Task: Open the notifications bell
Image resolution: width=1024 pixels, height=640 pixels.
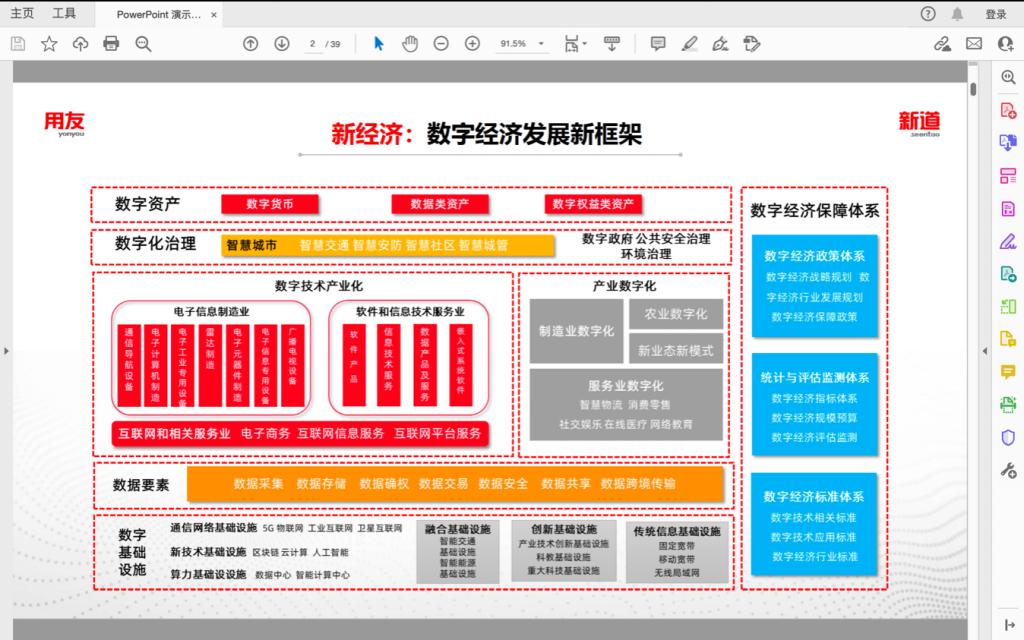Action: coord(957,14)
